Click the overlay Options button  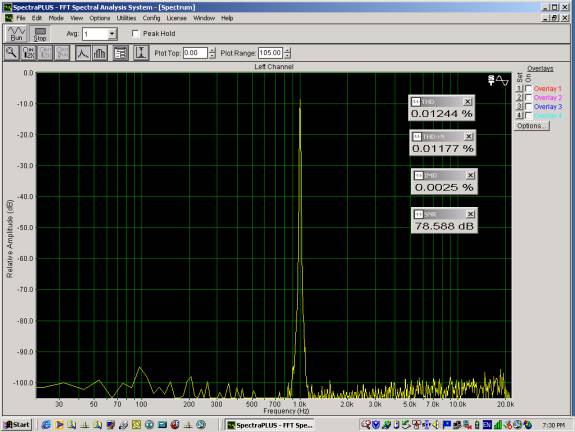pyautogui.click(x=531, y=126)
